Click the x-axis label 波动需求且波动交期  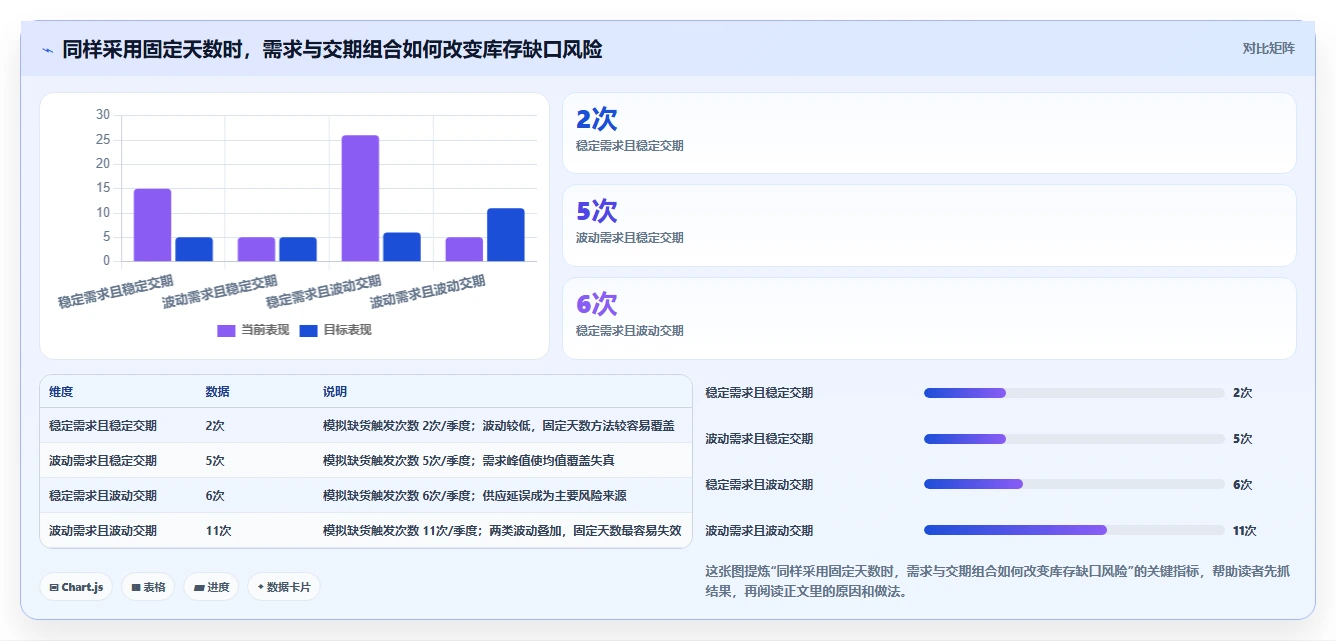(428, 291)
